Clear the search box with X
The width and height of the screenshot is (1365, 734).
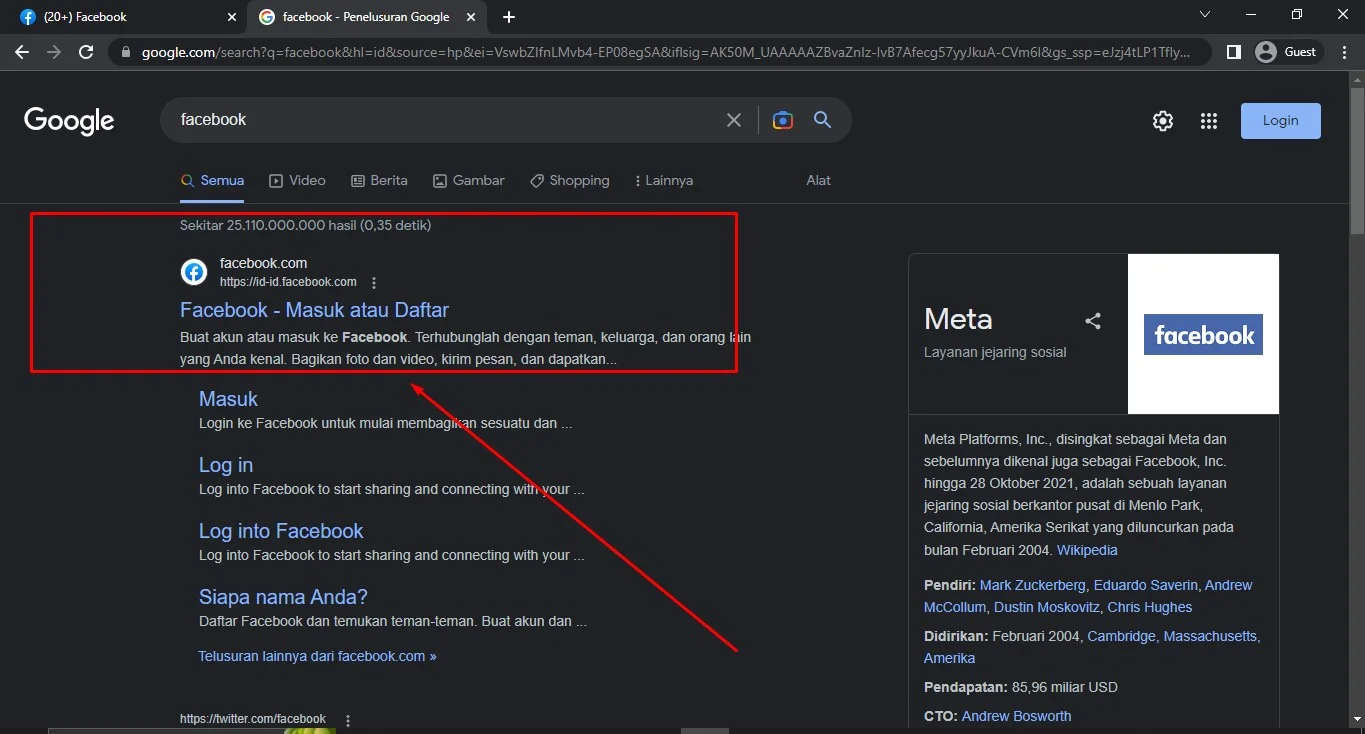(734, 120)
